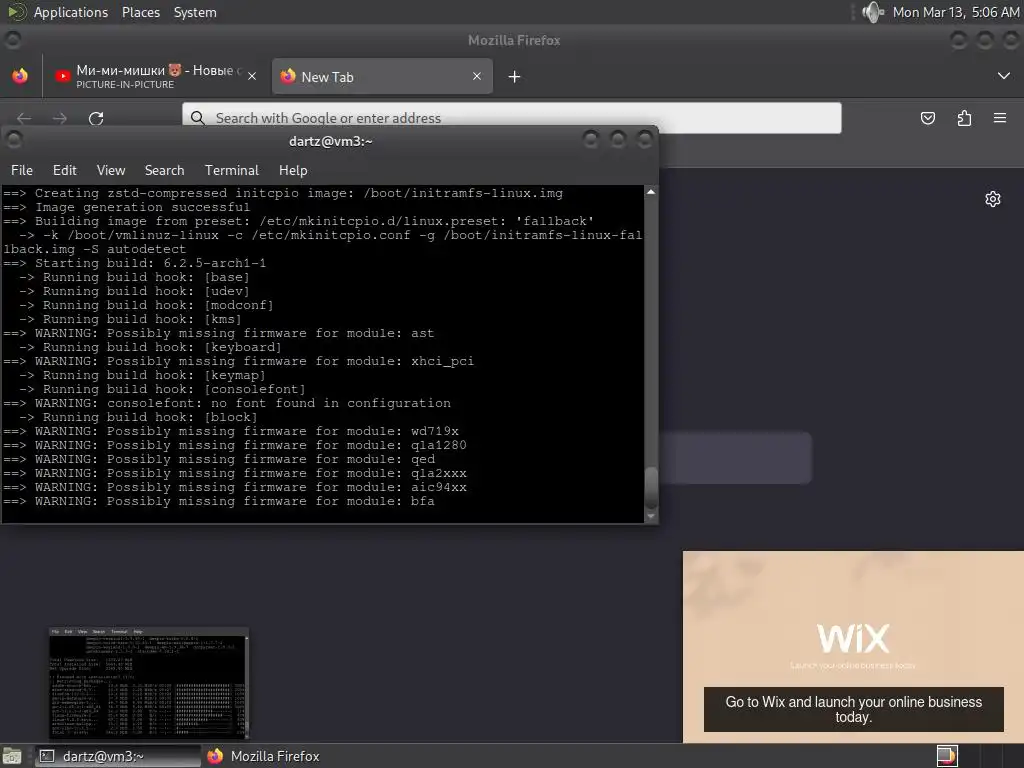
Task: Switch to Mozilla Firefox in taskbar
Action: tap(264, 756)
